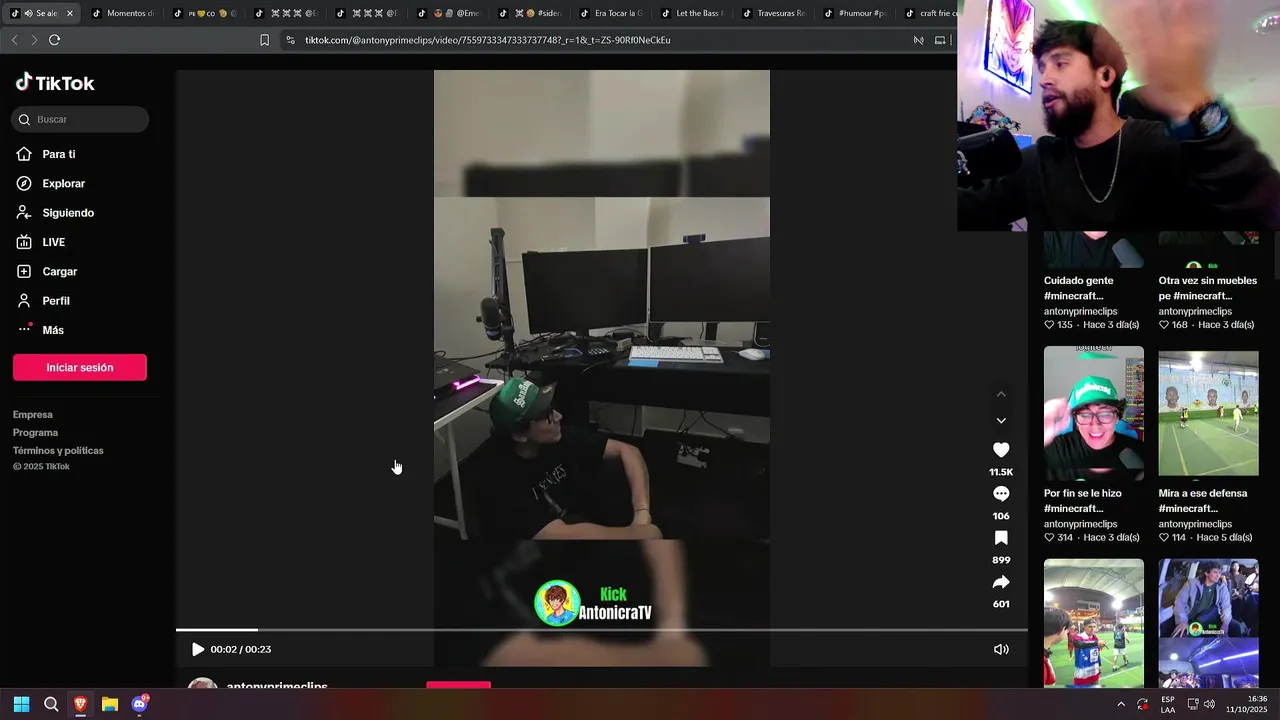Viewport: 1280px width, 720px height.
Task: Open Términos y políticas link
Action: pos(58,450)
